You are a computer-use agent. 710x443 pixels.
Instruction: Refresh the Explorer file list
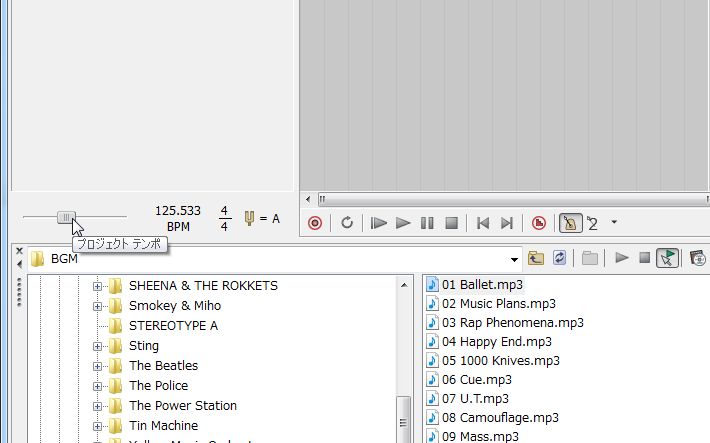click(x=560, y=258)
